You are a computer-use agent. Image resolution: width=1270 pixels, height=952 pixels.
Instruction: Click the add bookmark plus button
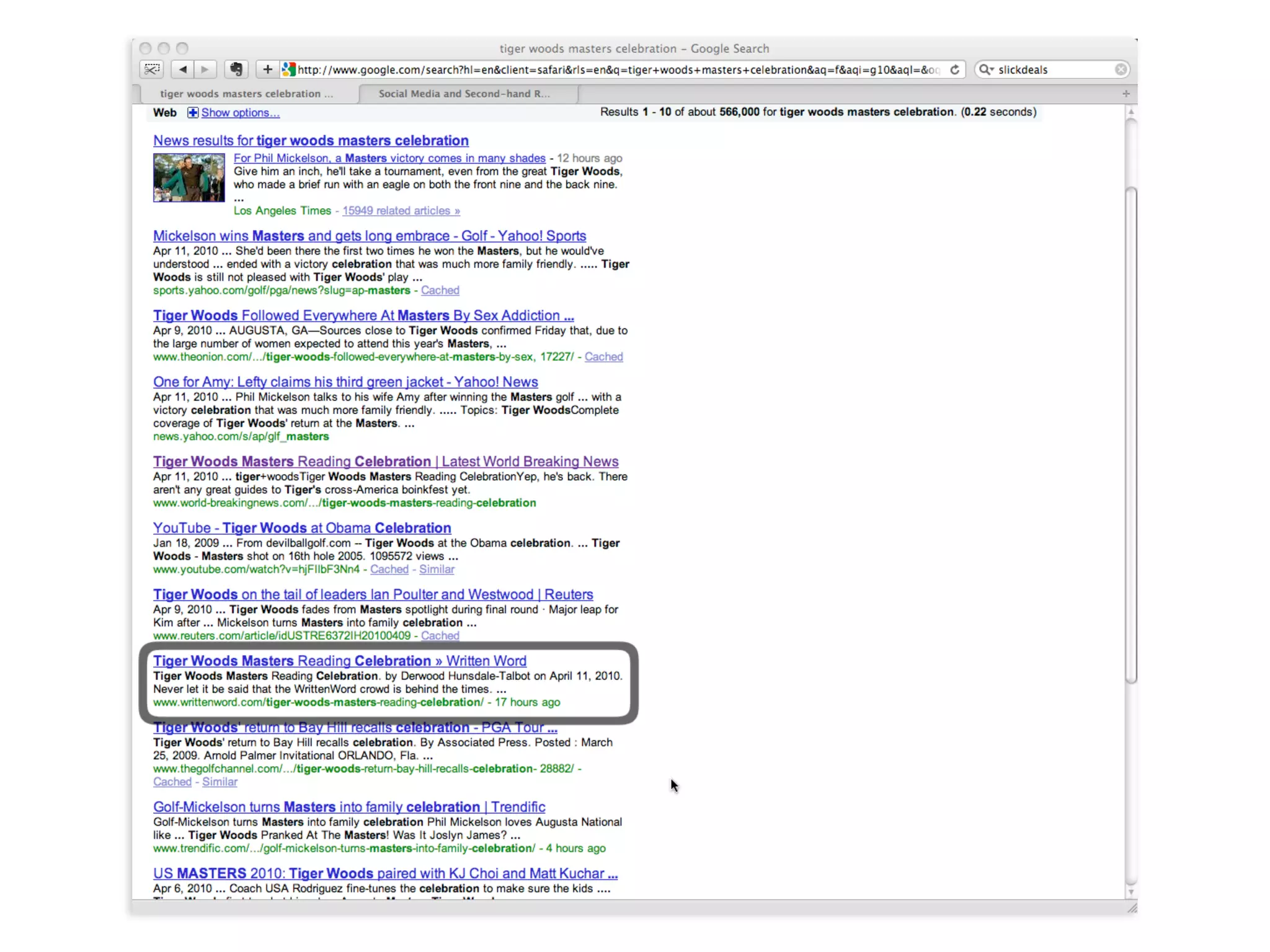pyautogui.click(x=267, y=69)
